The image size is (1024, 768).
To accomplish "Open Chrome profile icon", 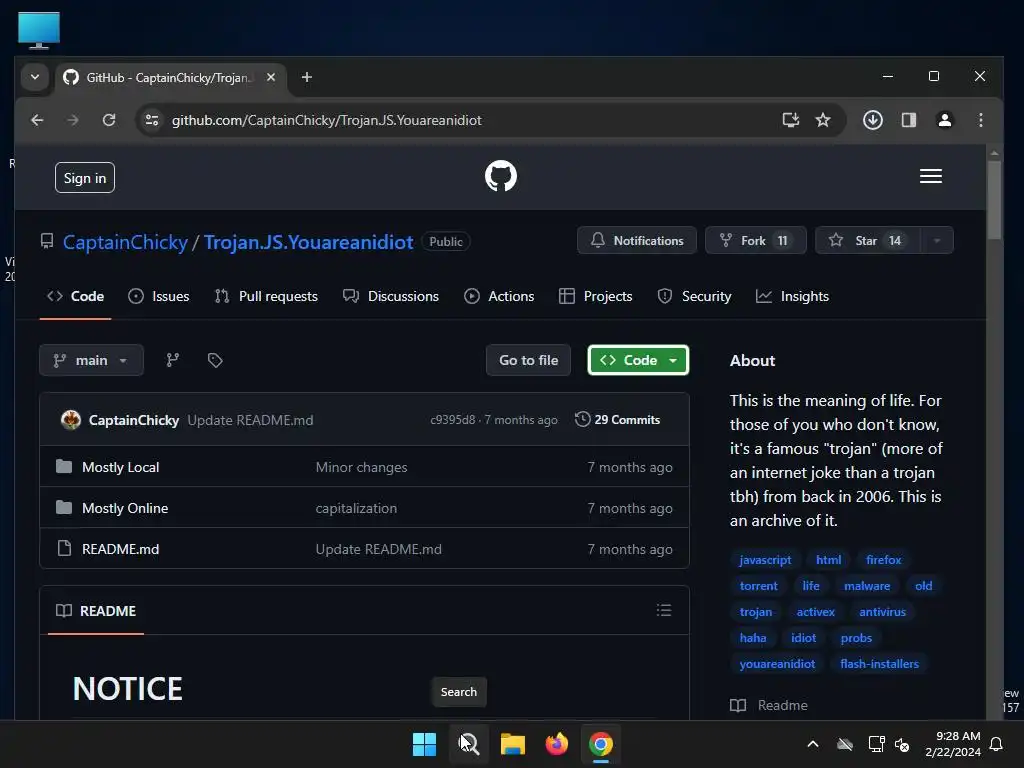I will (x=944, y=120).
